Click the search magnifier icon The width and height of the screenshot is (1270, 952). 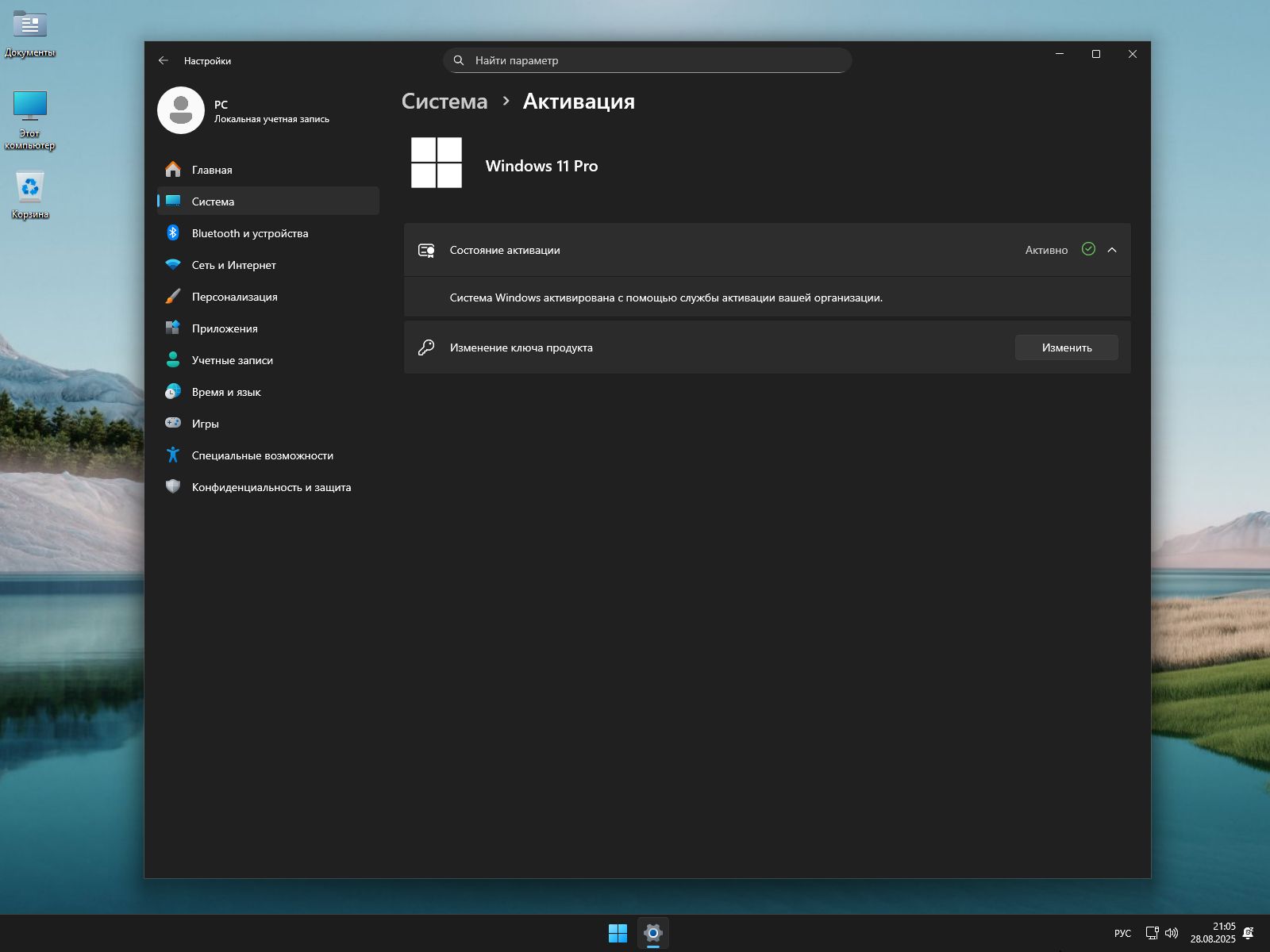[x=459, y=60]
